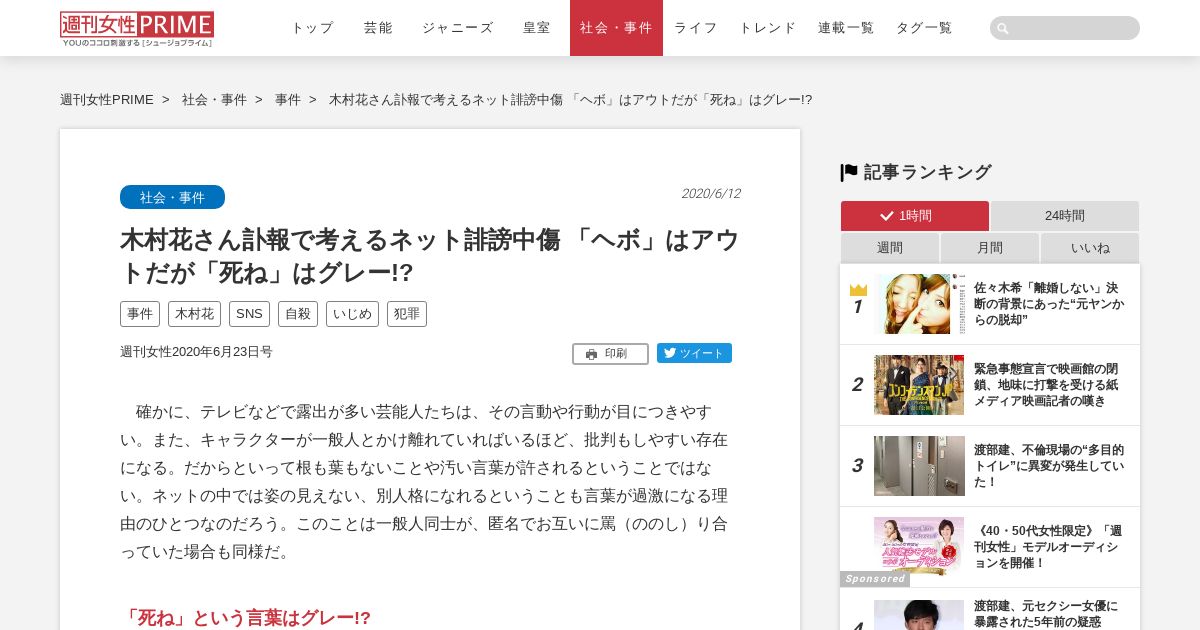Click 社会・事件 breadcrumb link
Image resolution: width=1200 pixels, height=630 pixels.
[214, 100]
